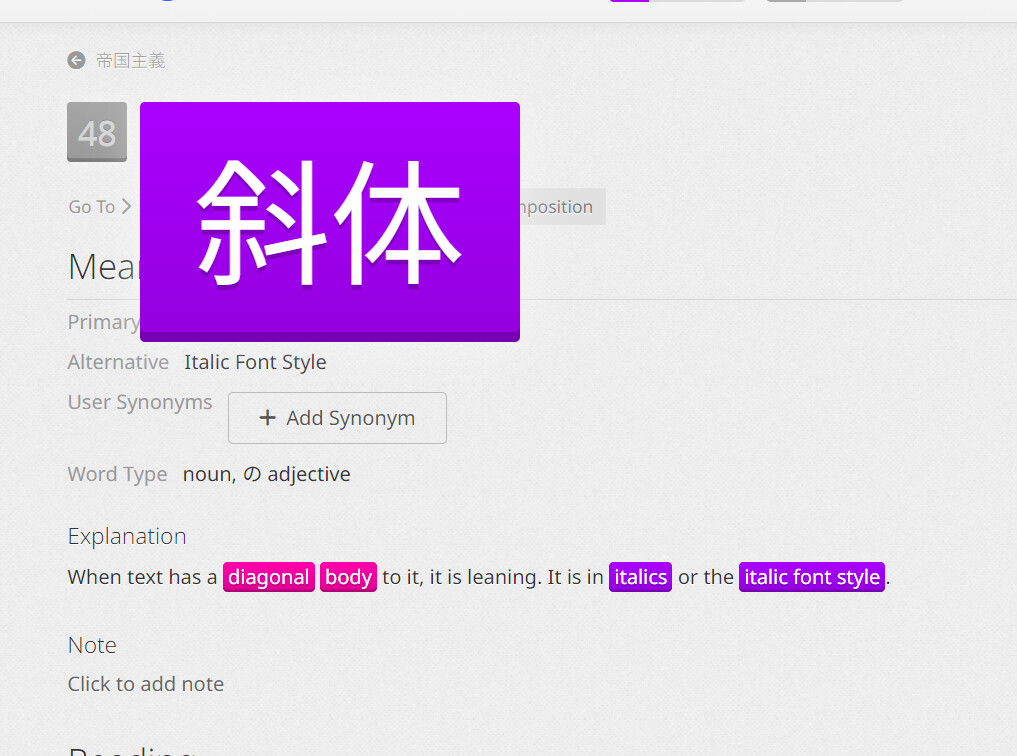Click the Alternative label

coord(118,362)
